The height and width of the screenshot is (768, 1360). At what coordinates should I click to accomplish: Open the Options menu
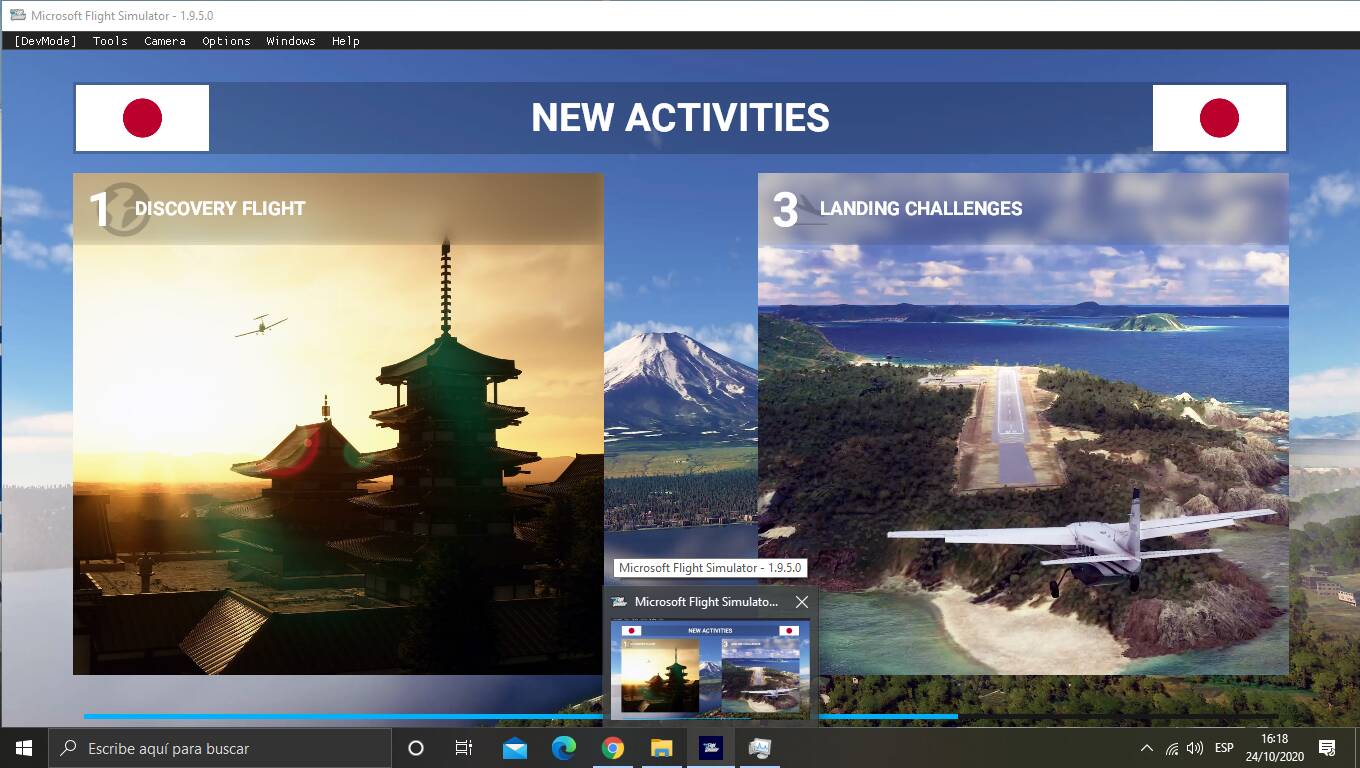tap(226, 41)
